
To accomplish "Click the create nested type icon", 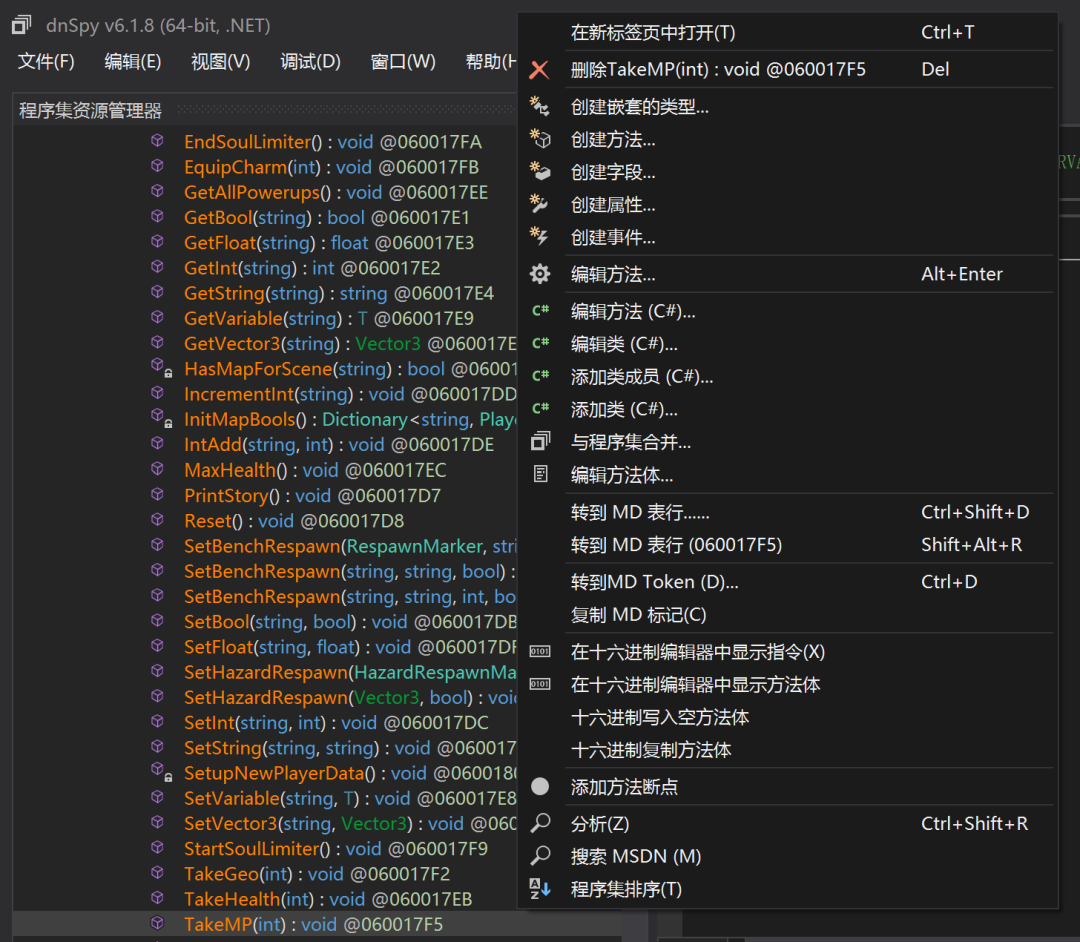I will 539,107.
